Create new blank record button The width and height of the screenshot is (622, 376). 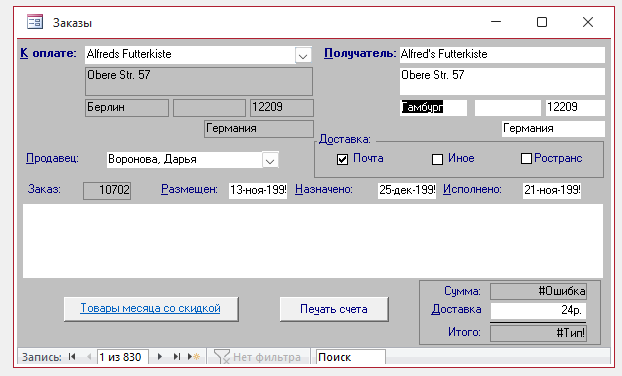pos(194,357)
